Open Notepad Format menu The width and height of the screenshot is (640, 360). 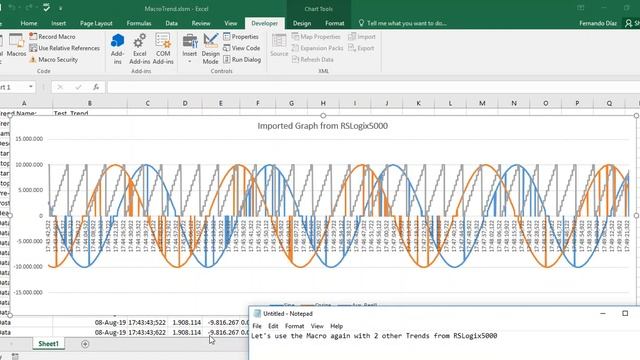click(294, 326)
